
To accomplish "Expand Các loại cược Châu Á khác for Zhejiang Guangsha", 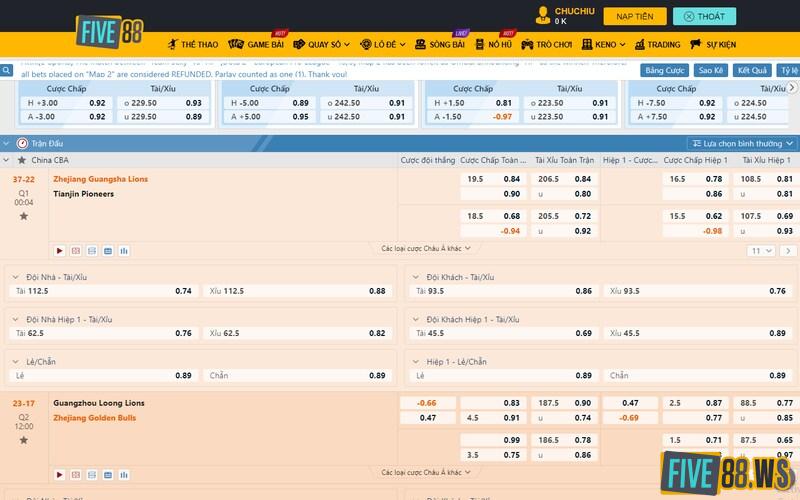I will point(426,248).
